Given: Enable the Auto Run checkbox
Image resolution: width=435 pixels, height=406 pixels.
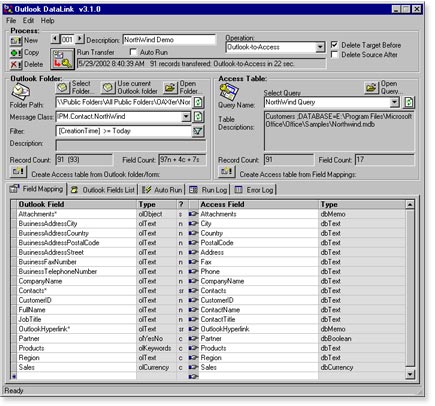Looking at the screenshot, I should pyautogui.click(x=133, y=52).
